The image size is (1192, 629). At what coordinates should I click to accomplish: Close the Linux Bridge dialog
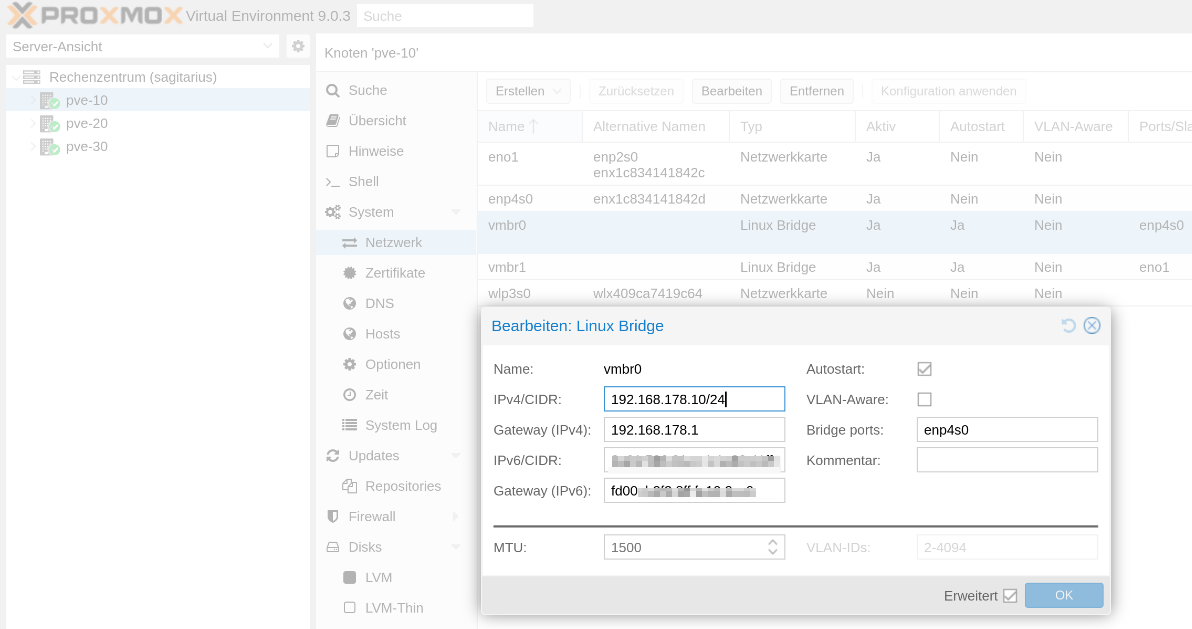pos(1092,326)
